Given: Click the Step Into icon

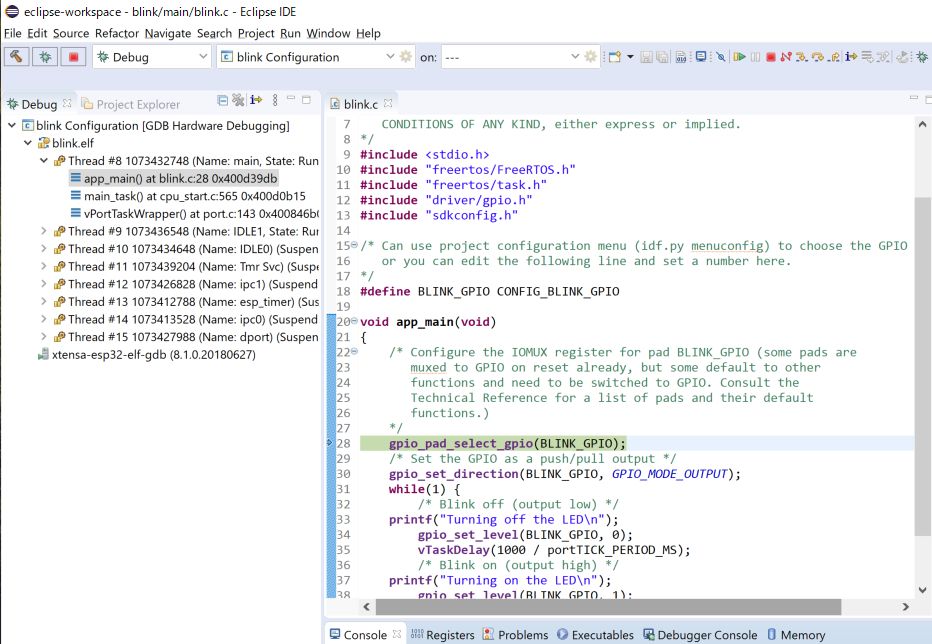Looking at the screenshot, I should pos(802,56).
